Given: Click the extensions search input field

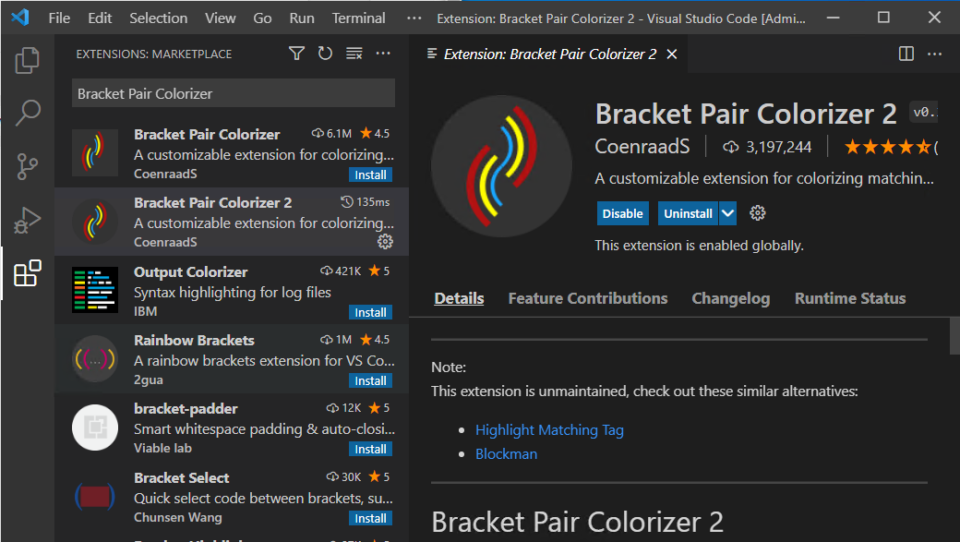Looking at the screenshot, I should [233, 94].
